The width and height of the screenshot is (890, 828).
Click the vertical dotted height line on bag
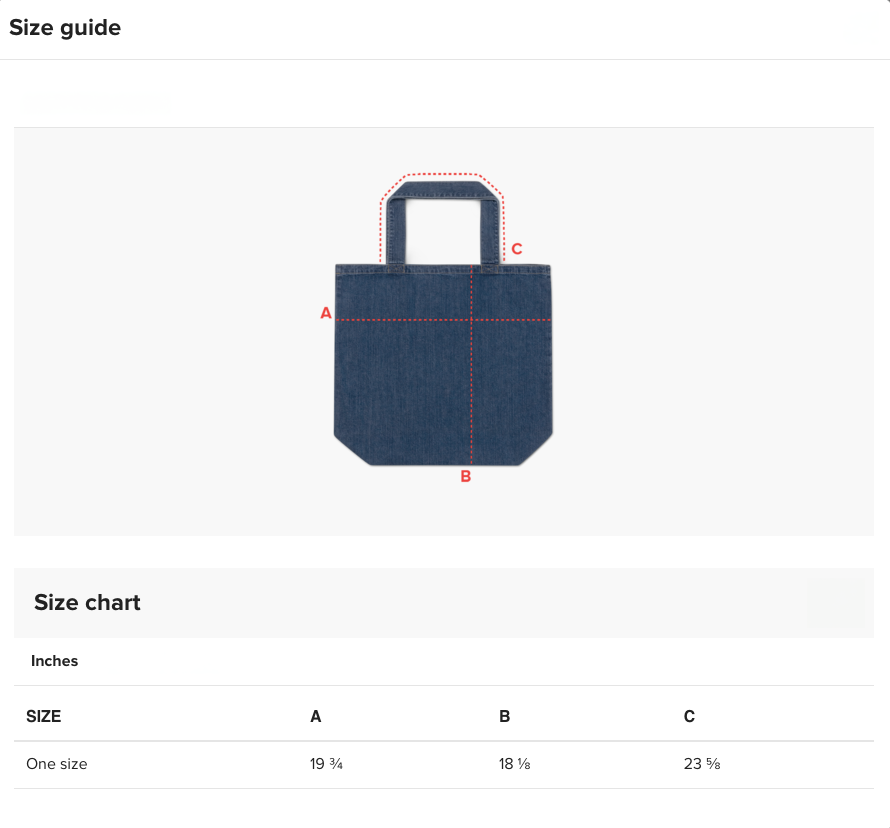(x=472, y=364)
